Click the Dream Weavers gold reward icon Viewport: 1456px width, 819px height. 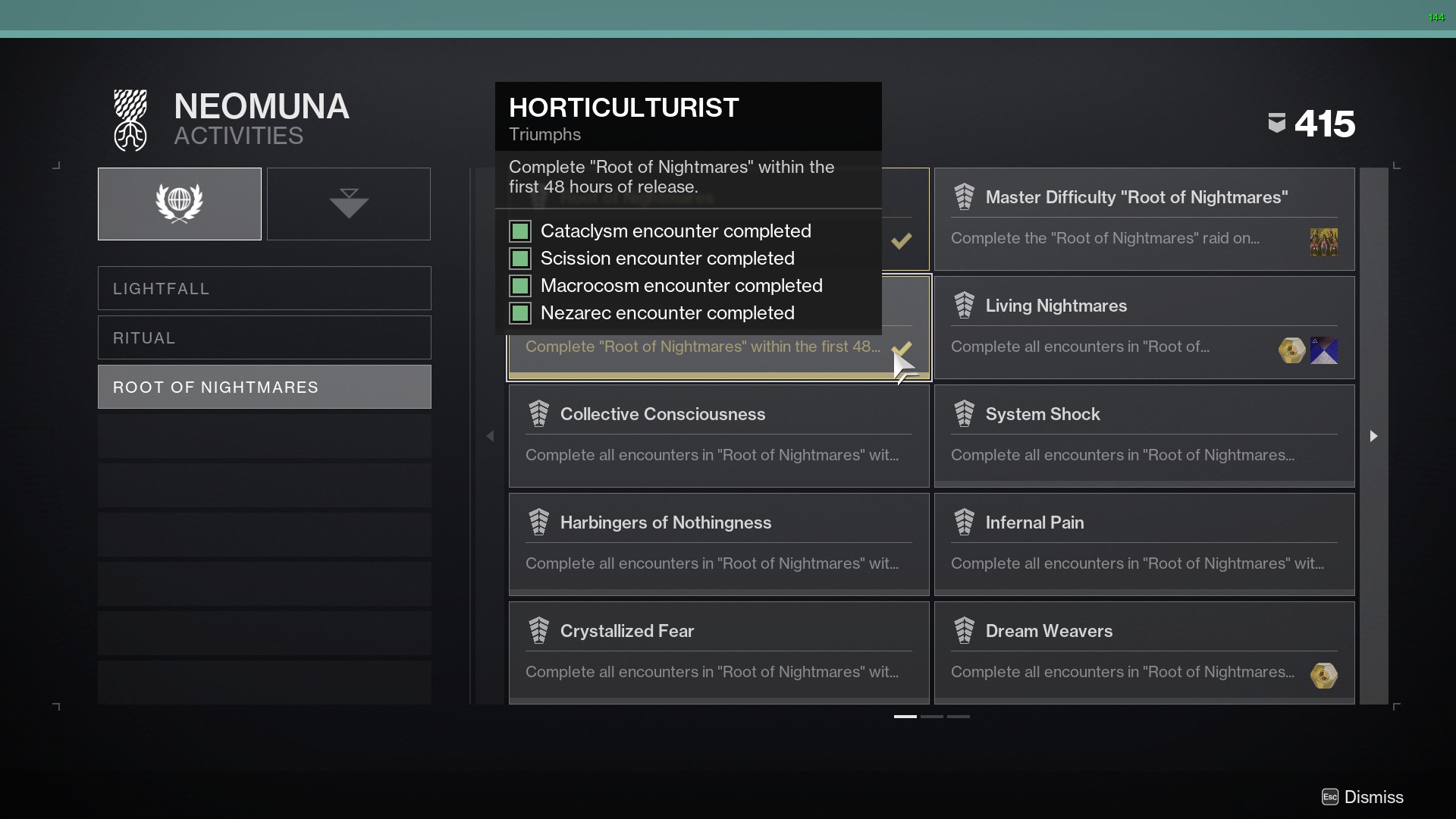[1323, 675]
